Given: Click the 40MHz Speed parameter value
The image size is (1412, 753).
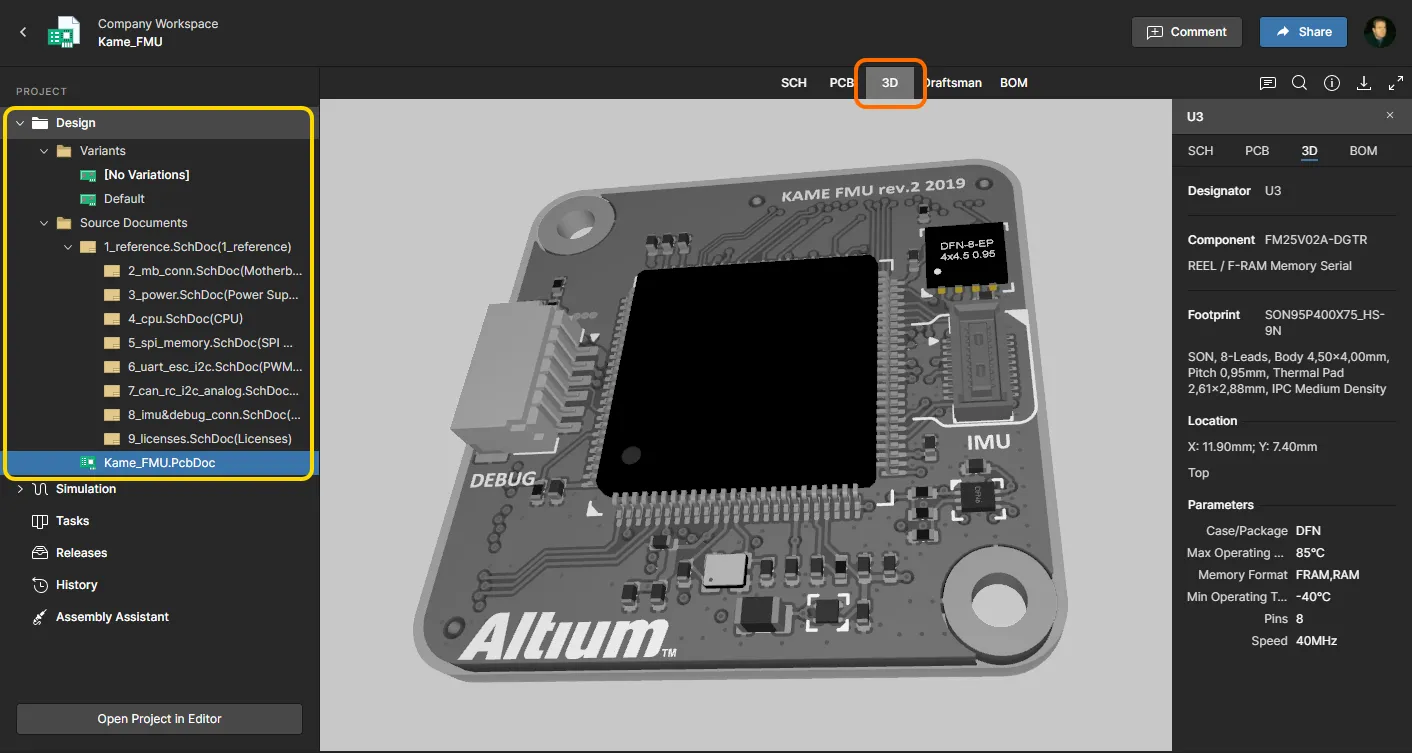Looking at the screenshot, I should [x=1316, y=641].
